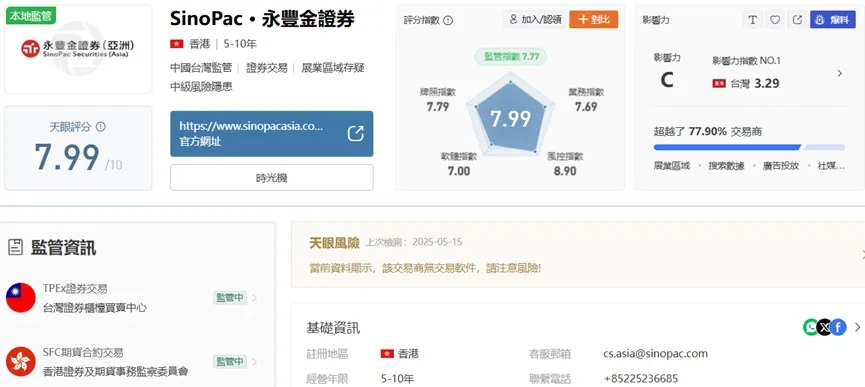865x387 pixels.
Task: Click the 牌照指數 7.79 value
Action: coord(438,106)
